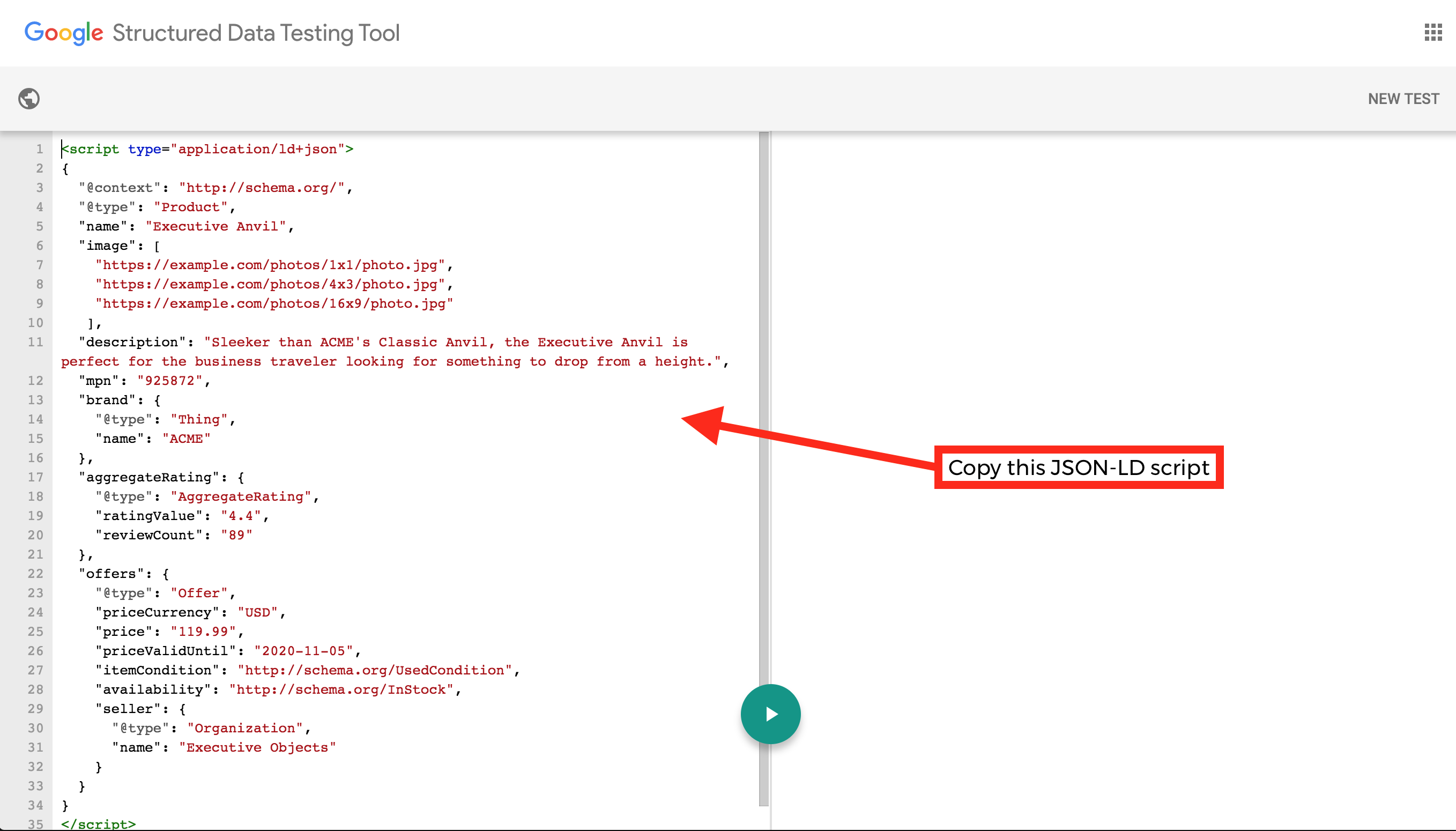Click the reviewCount "89" value
Viewport: 1456px width, 831px height.
[237, 535]
